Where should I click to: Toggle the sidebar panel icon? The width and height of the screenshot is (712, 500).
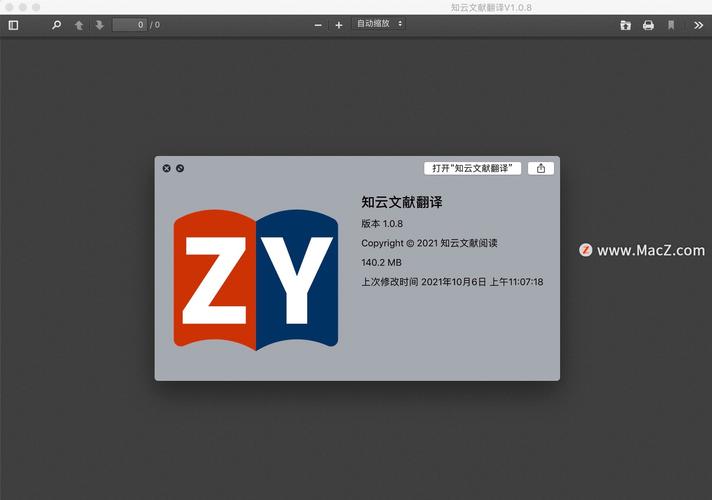coord(13,25)
